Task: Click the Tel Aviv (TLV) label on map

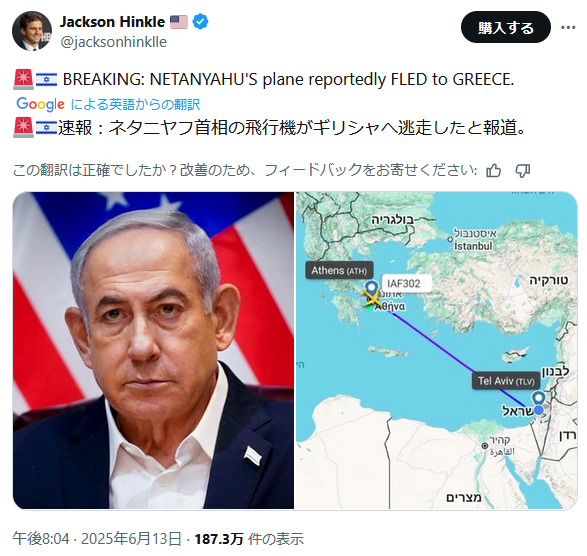Action: (x=506, y=381)
